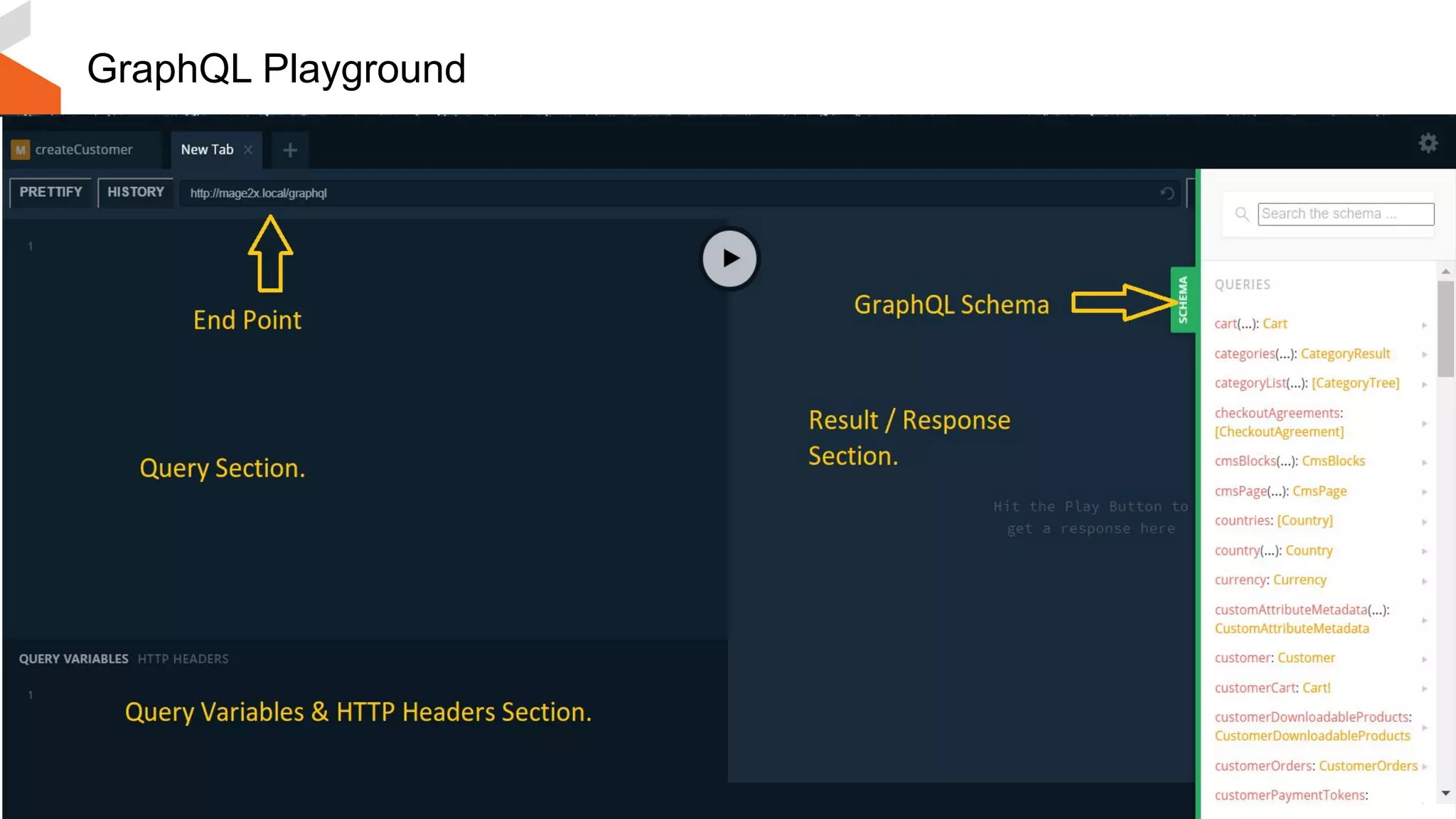Viewport: 1456px width, 819px height.
Task: Click the schema scrollbar down arrow
Action: tap(1445, 793)
